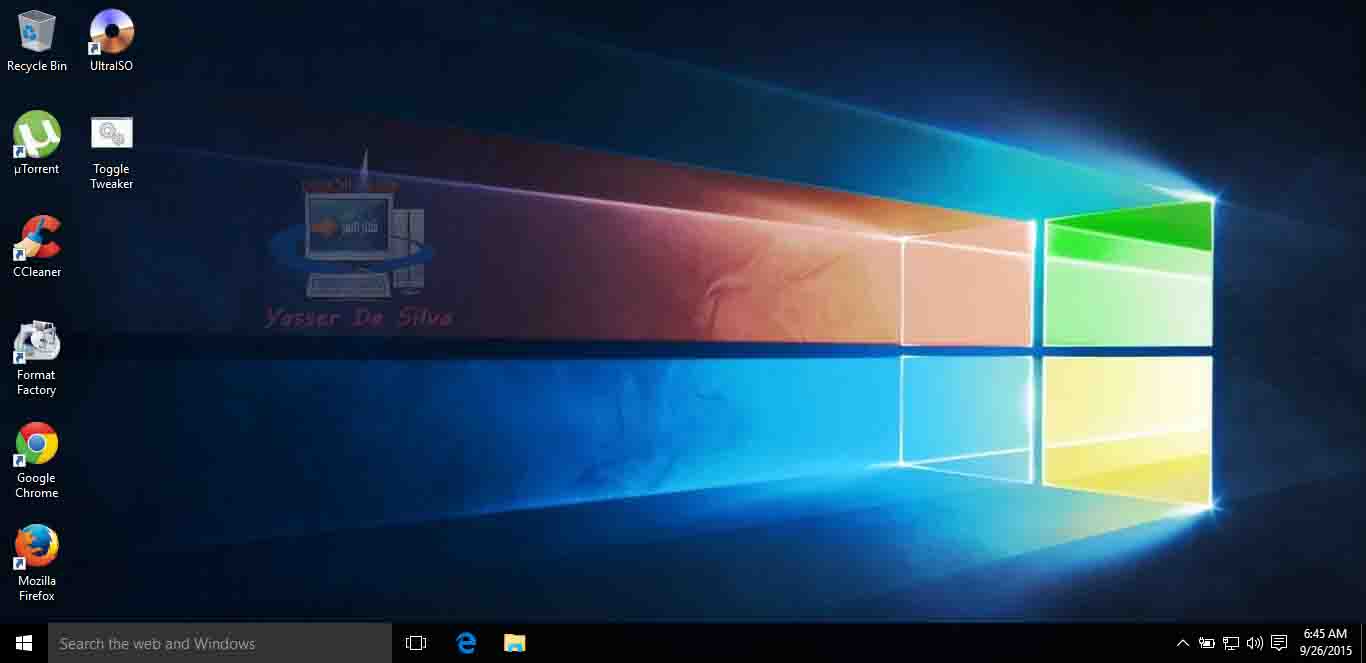Screen dimensions: 1366x663
Task: Select the CCleaner desktop shortcut
Action: tap(37, 246)
